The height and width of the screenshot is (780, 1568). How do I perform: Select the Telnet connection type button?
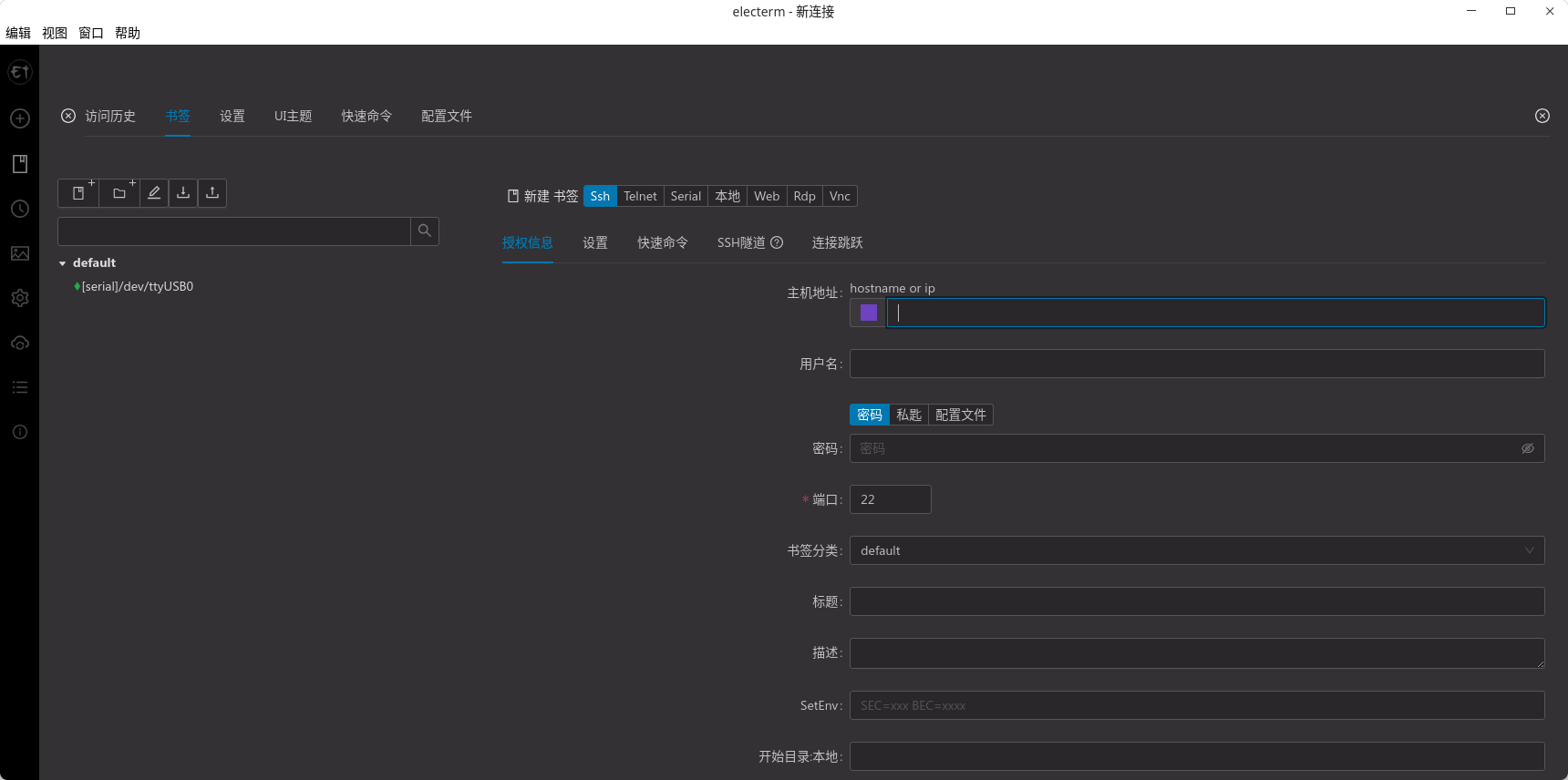pyautogui.click(x=640, y=196)
